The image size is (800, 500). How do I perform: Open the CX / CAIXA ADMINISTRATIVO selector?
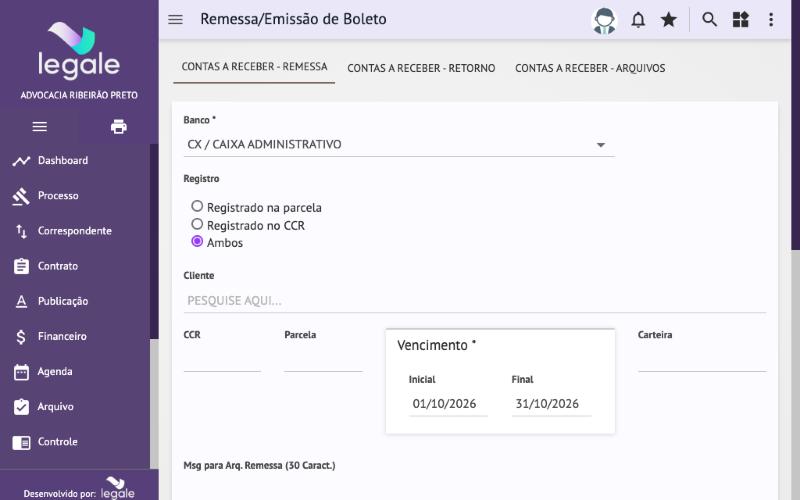(x=399, y=144)
